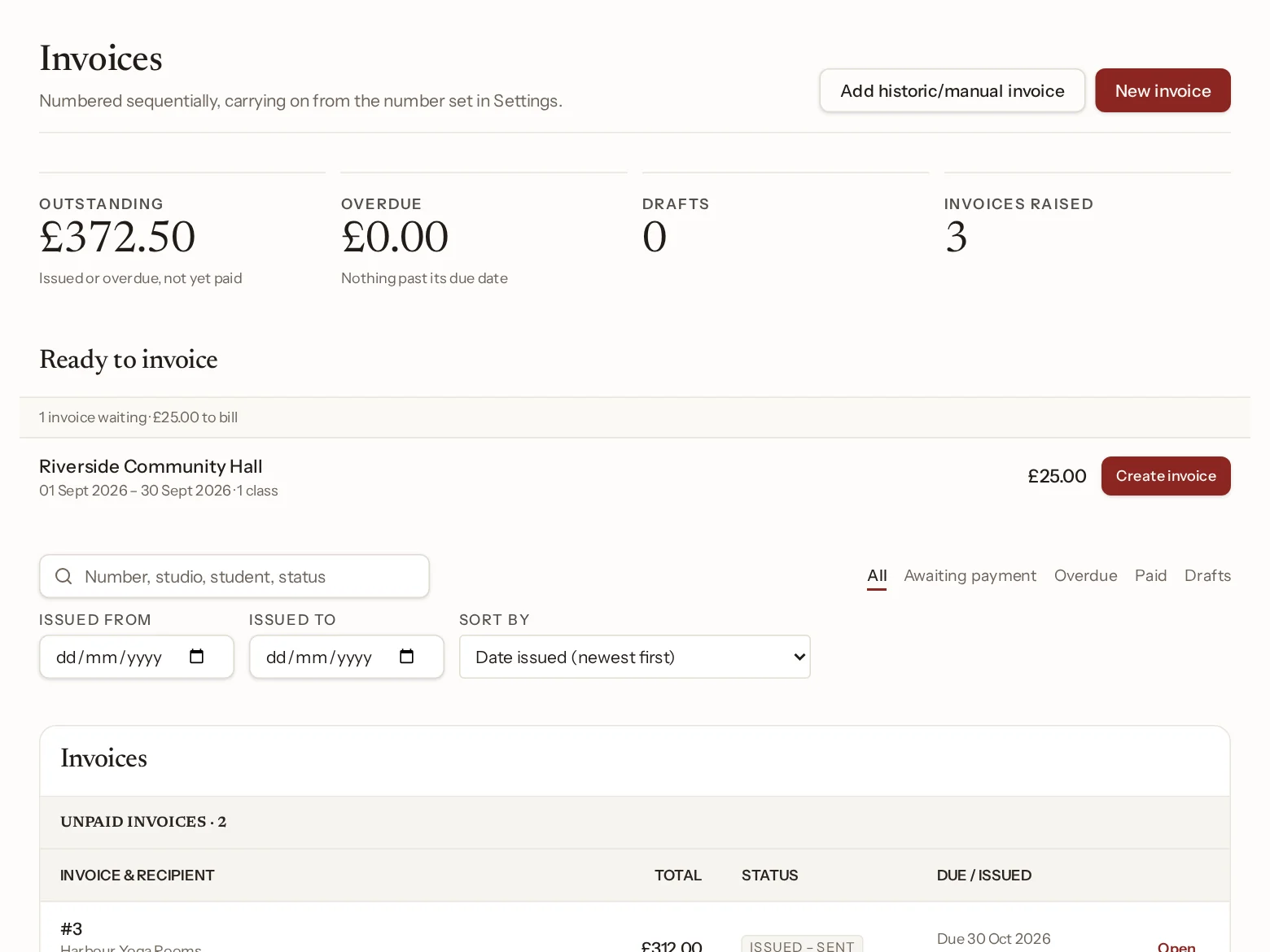This screenshot has height=952, width=1270.
Task: Click the £0.00 overdue amount
Action: (395, 237)
